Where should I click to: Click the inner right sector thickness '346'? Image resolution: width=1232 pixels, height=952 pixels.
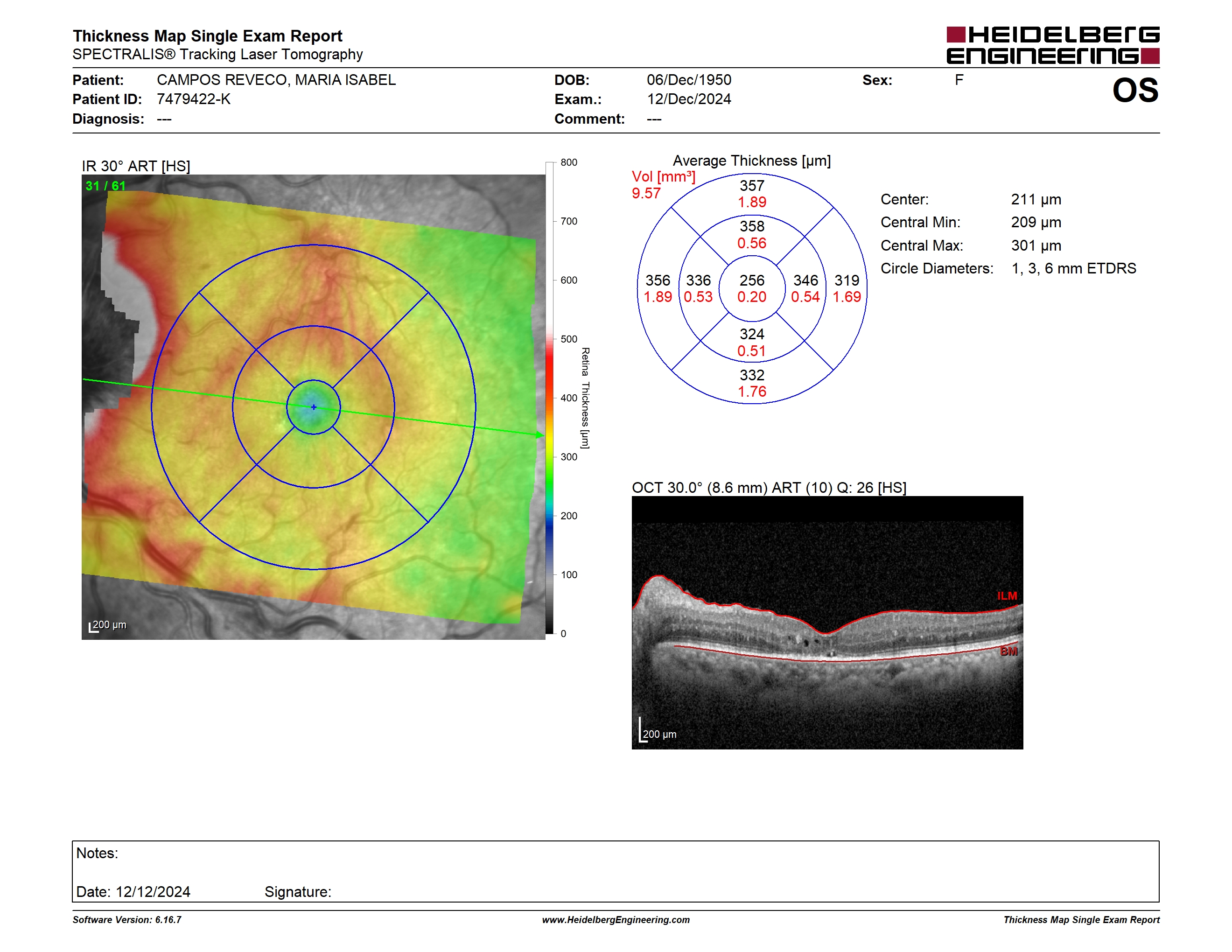tap(805, 280)
